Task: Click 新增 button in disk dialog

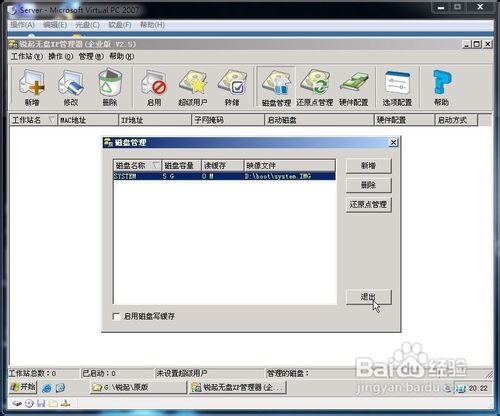Action: (369, 166)
